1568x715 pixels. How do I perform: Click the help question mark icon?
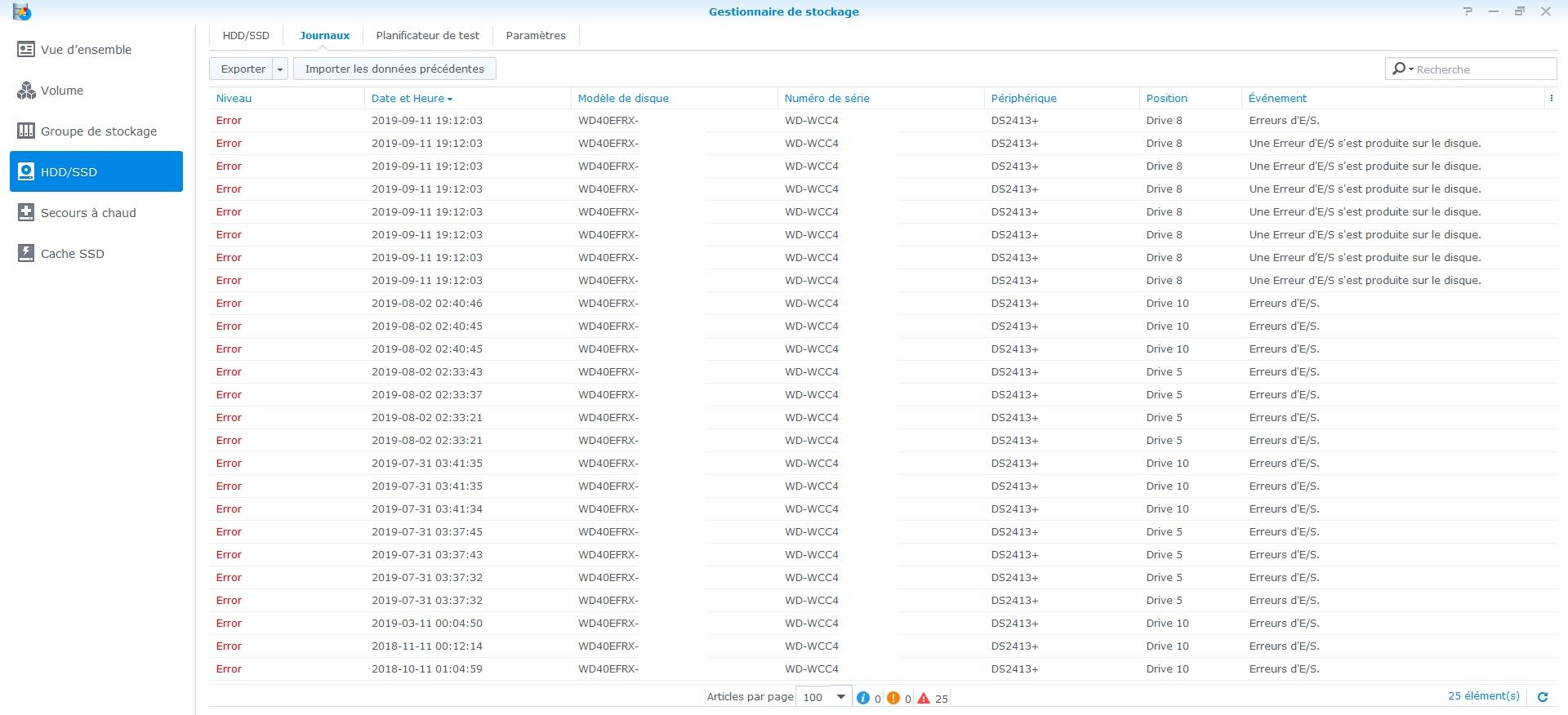pyautogui.click(x=1468, y=11)
